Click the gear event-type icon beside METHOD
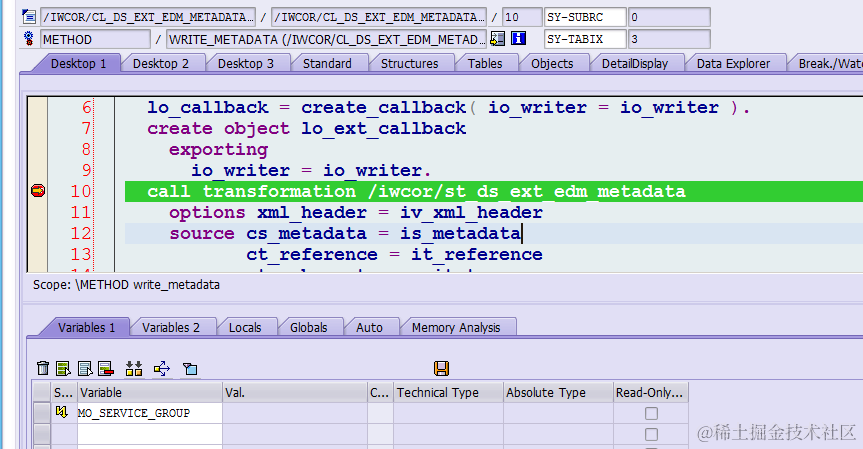Screen dimensions: 863x449 [x=29, y=39]
